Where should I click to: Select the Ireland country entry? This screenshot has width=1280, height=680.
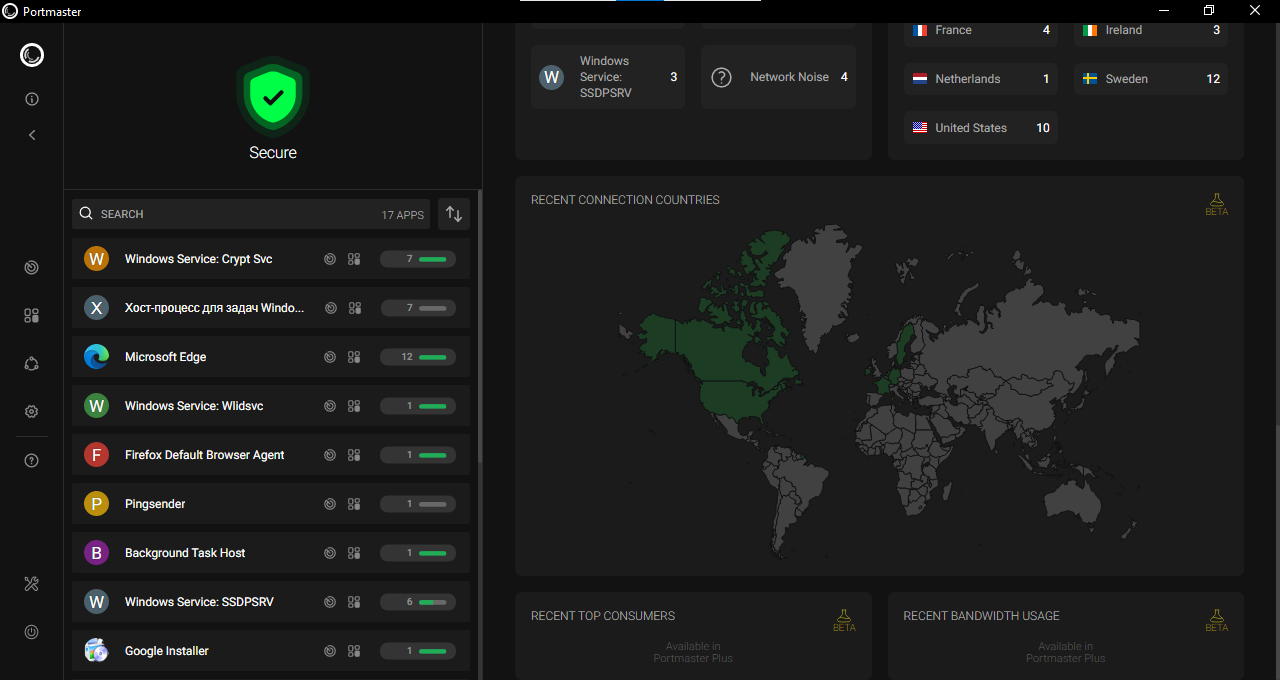click(1151, 30)
